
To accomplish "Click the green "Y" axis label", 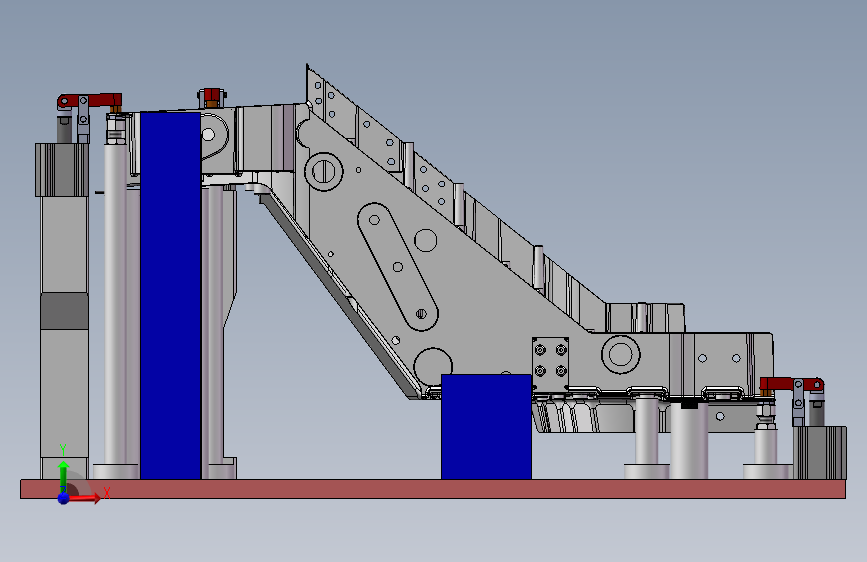I will (63, 450).
